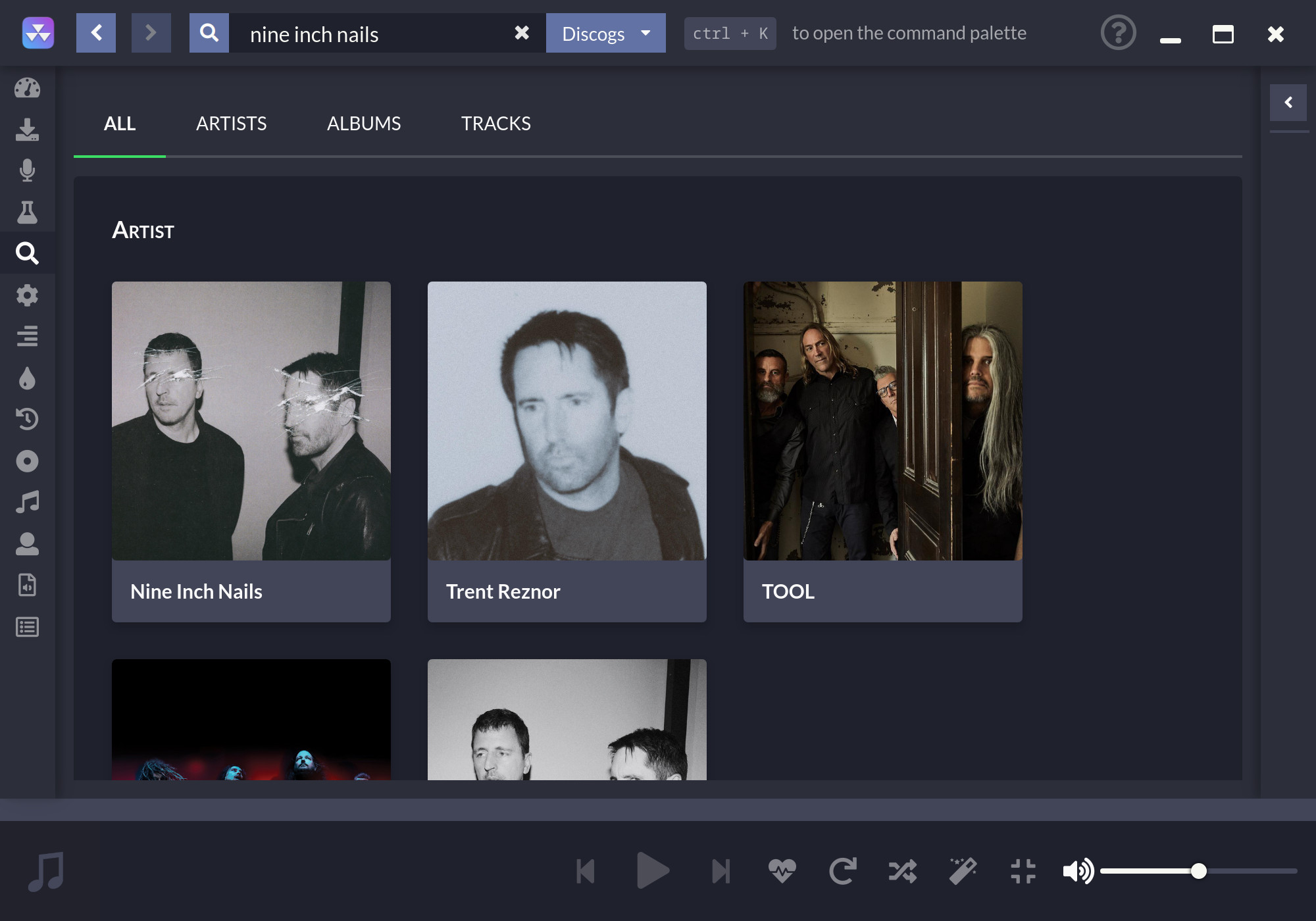Expand the Discogs source dropdown
The width and height of the screenshot is (1316, 921).
point(648,33)
